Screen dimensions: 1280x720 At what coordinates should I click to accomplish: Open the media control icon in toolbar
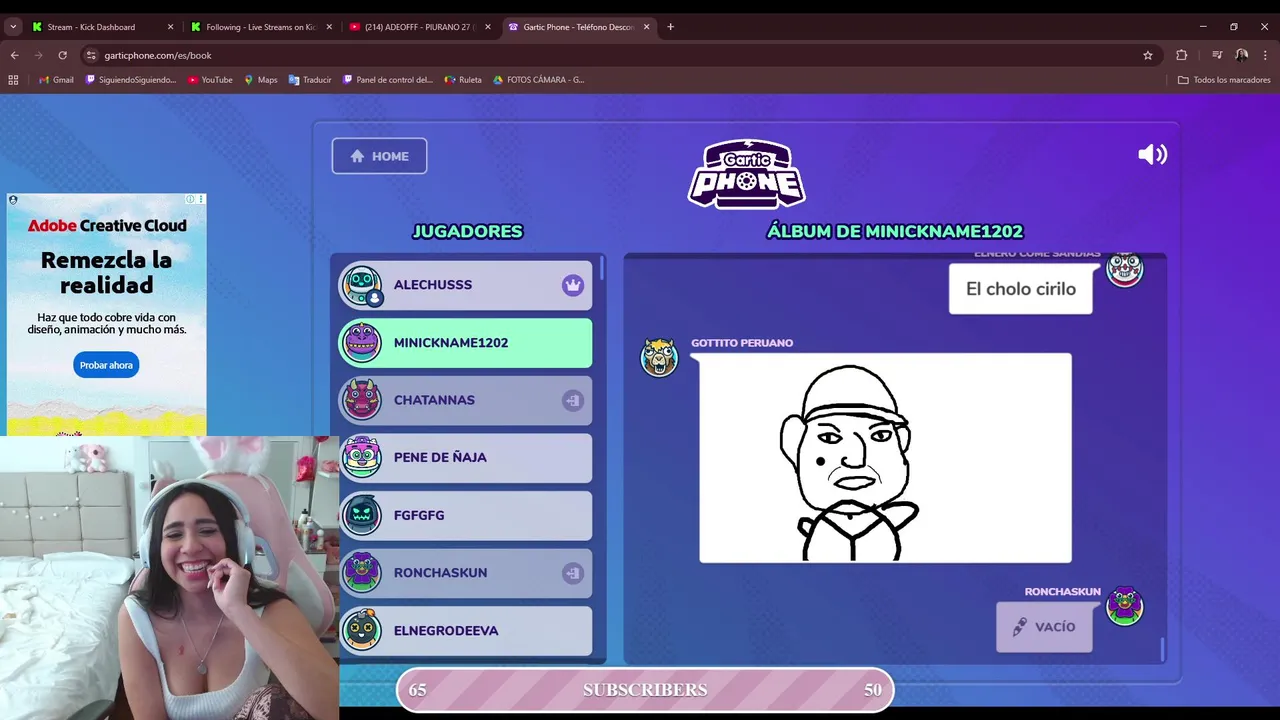[x=1217, y=55]
